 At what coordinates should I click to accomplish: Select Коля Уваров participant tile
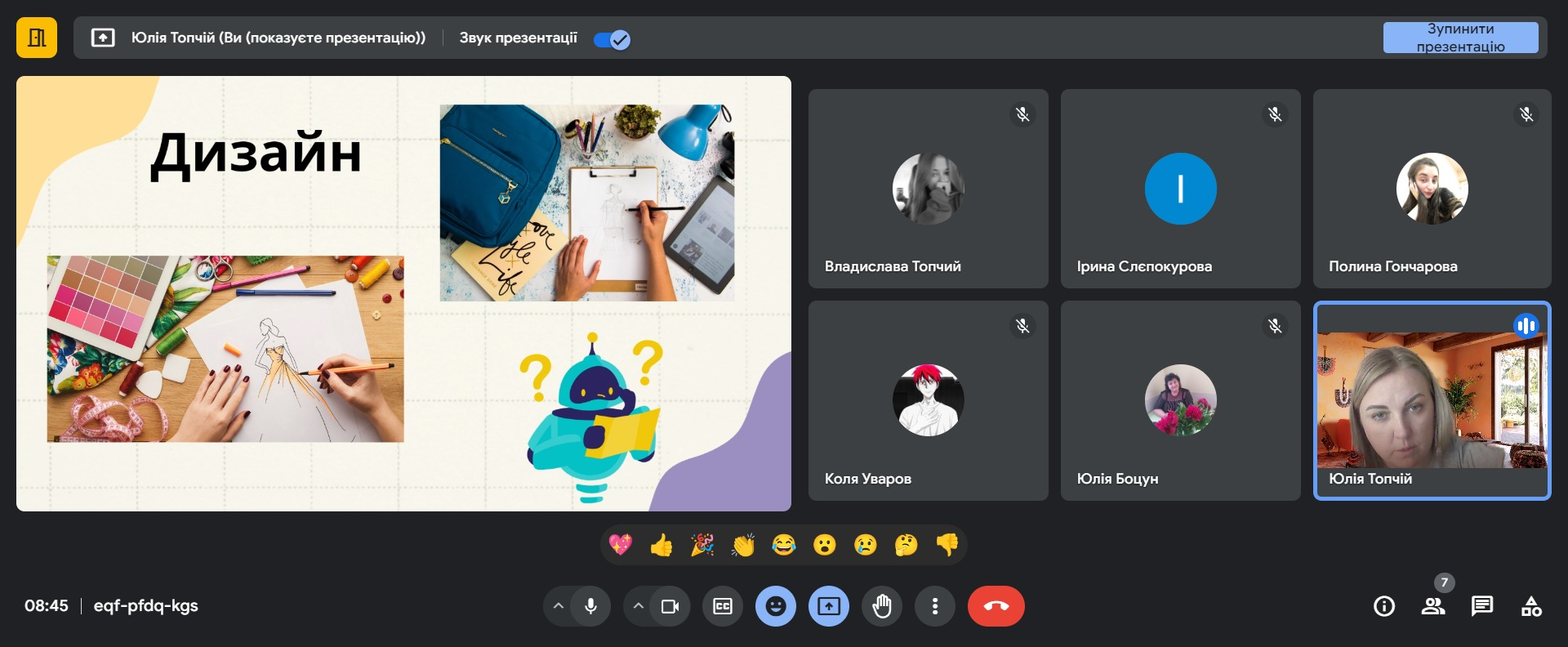(928, 400)
